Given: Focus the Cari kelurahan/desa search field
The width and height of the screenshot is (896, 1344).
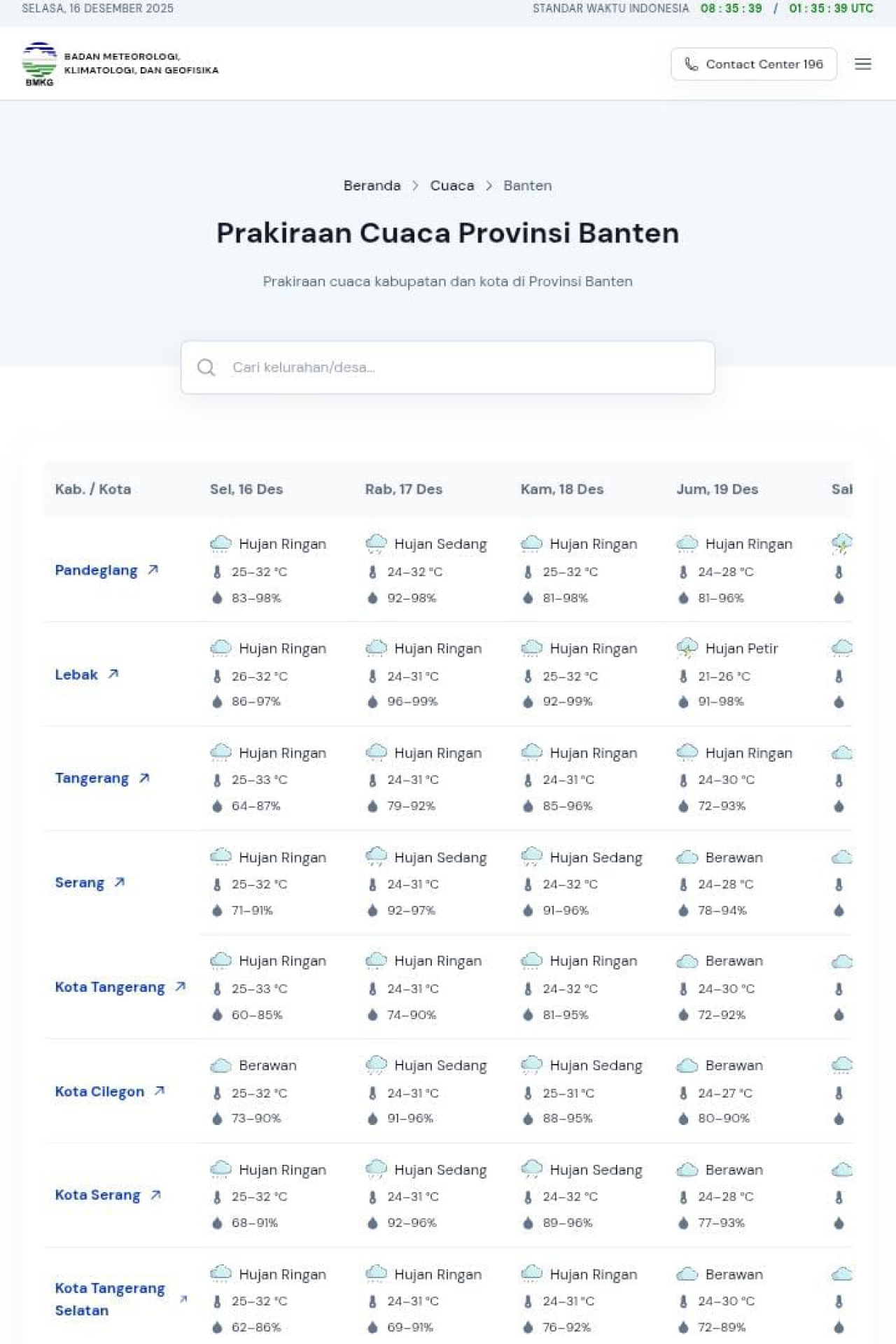Looking at the screenshot, I should [x=462, y=367].
